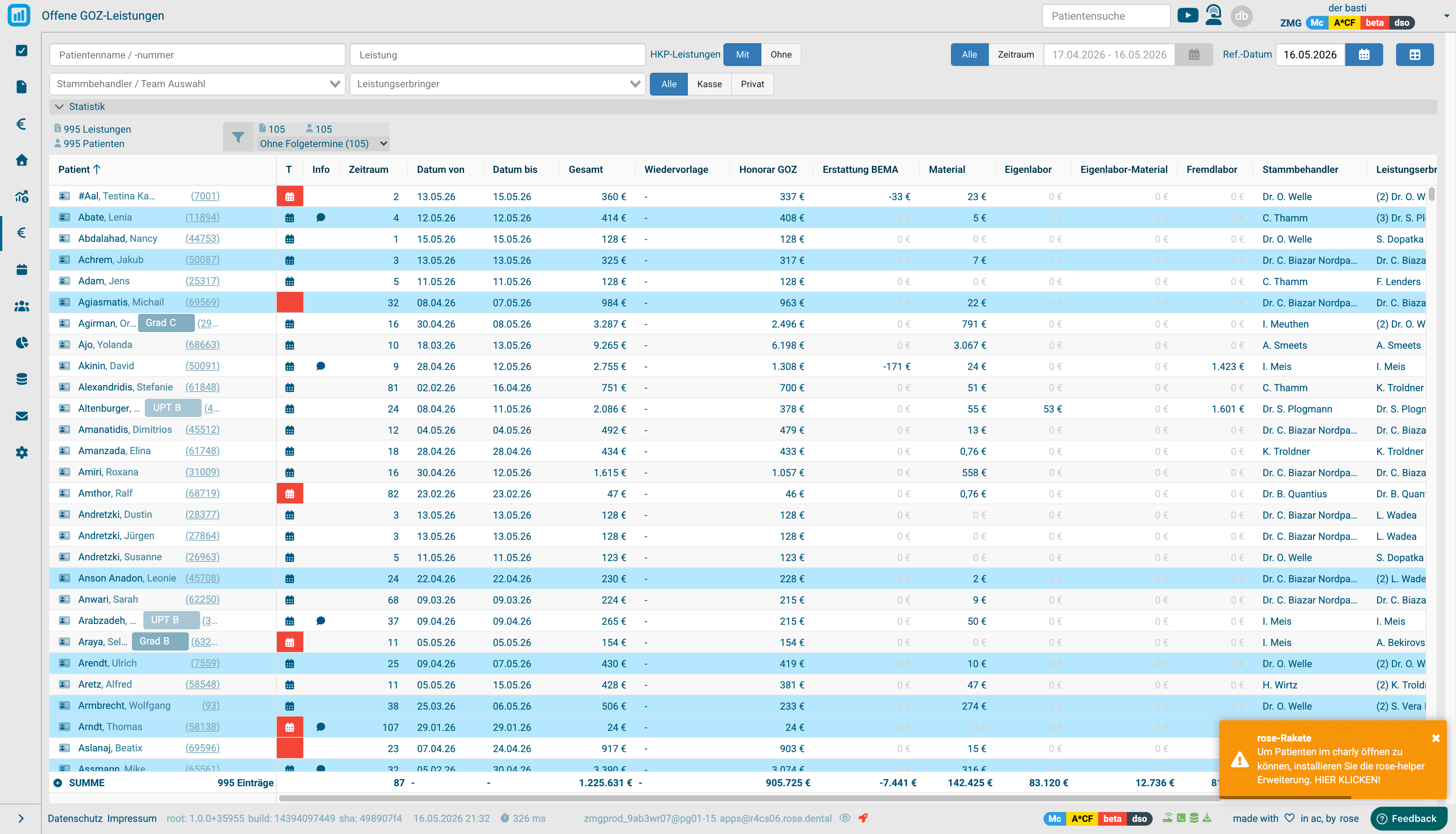The height and width of the screenshot is (834, 1456).
Task: Open the Leistungserbringer dropdown
Action: pyautogui.click(x=498, y=84)
